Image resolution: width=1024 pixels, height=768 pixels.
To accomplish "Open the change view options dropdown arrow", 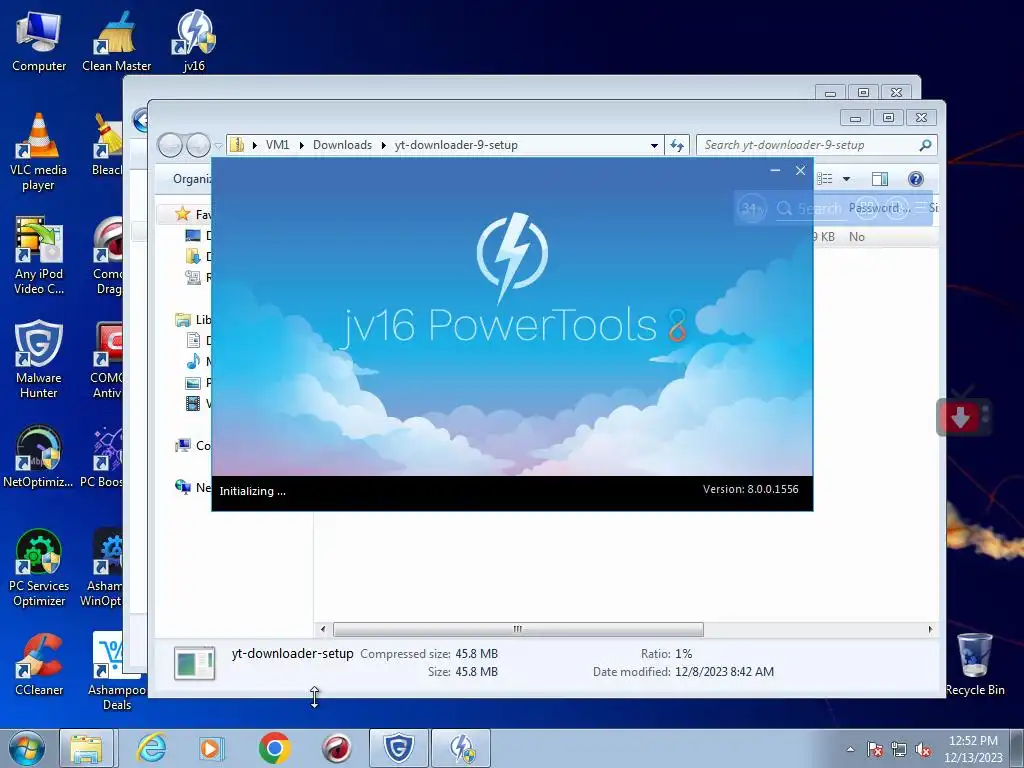I will click(846, 179).
